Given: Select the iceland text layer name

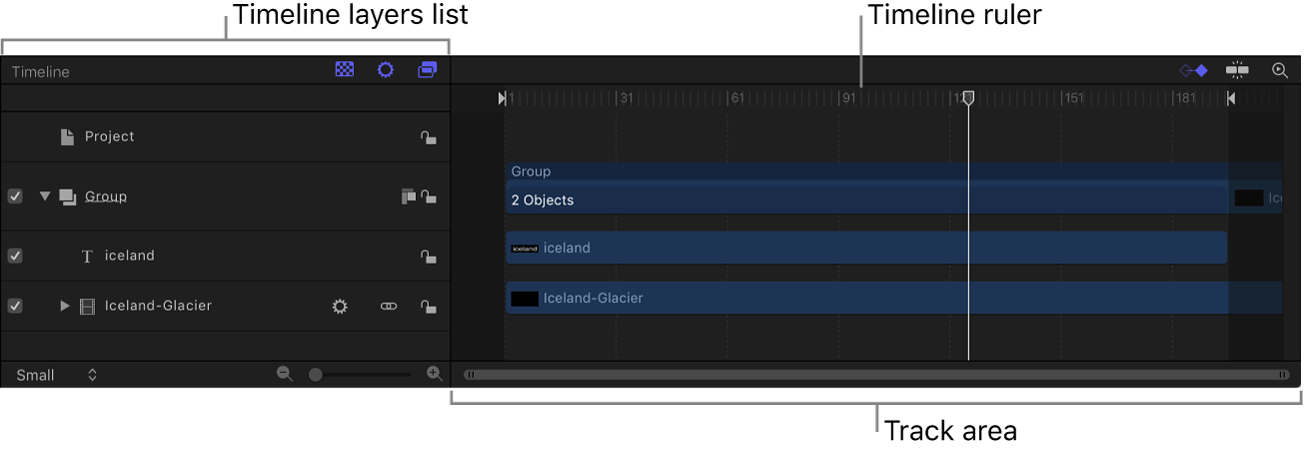Looking at the screenshot, I should 130,256.
